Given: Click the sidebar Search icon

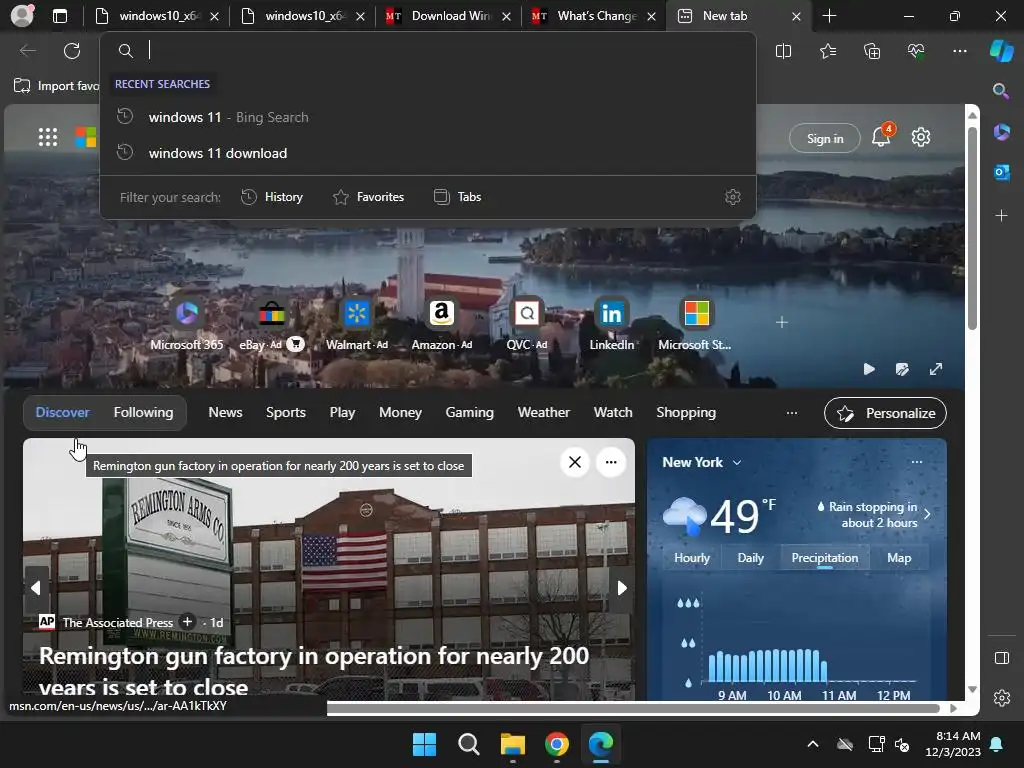Looking at the screenshot, I should pos(1001,91).
